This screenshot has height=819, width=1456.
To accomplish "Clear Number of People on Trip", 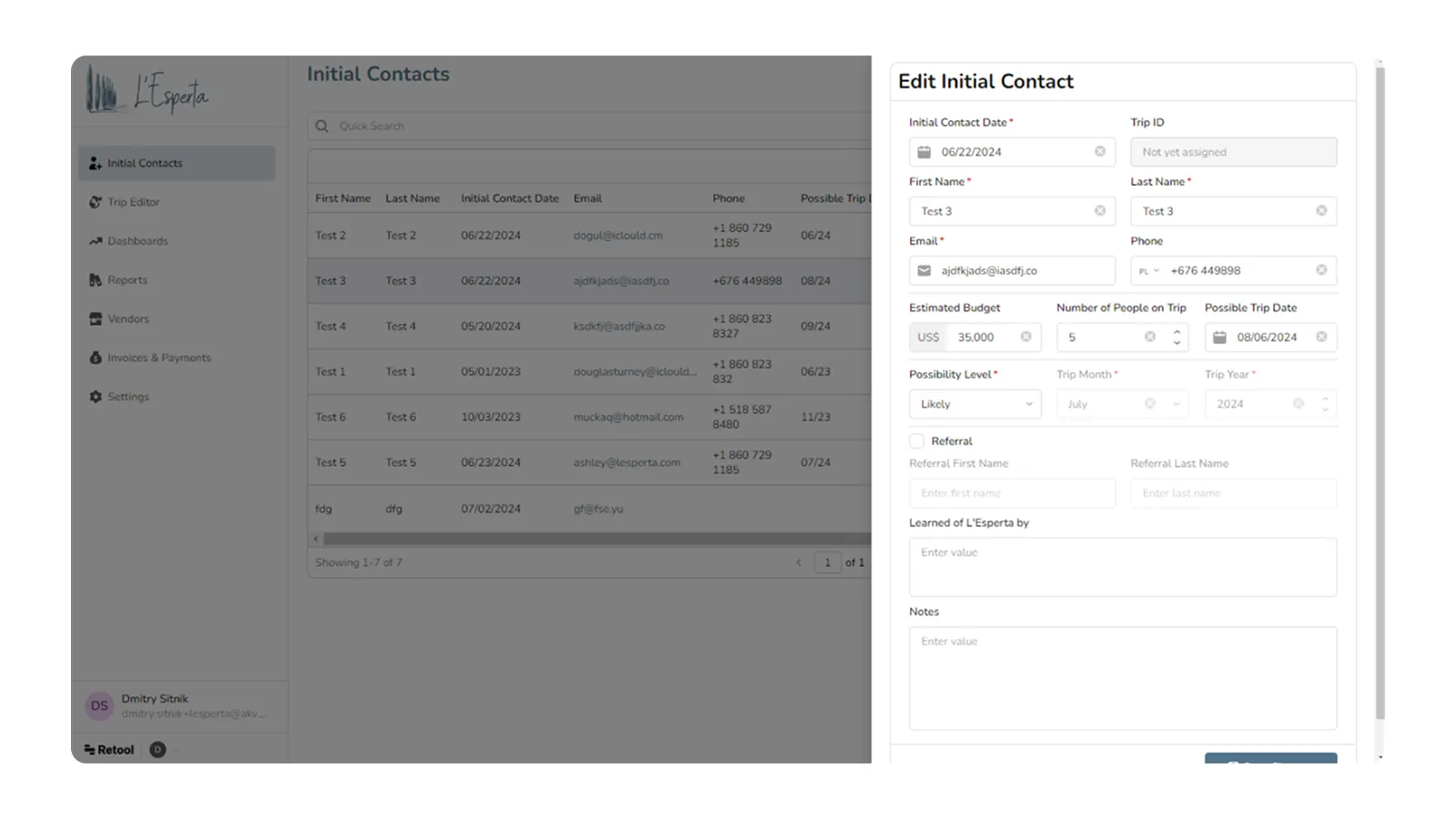I will (1150, 337).
